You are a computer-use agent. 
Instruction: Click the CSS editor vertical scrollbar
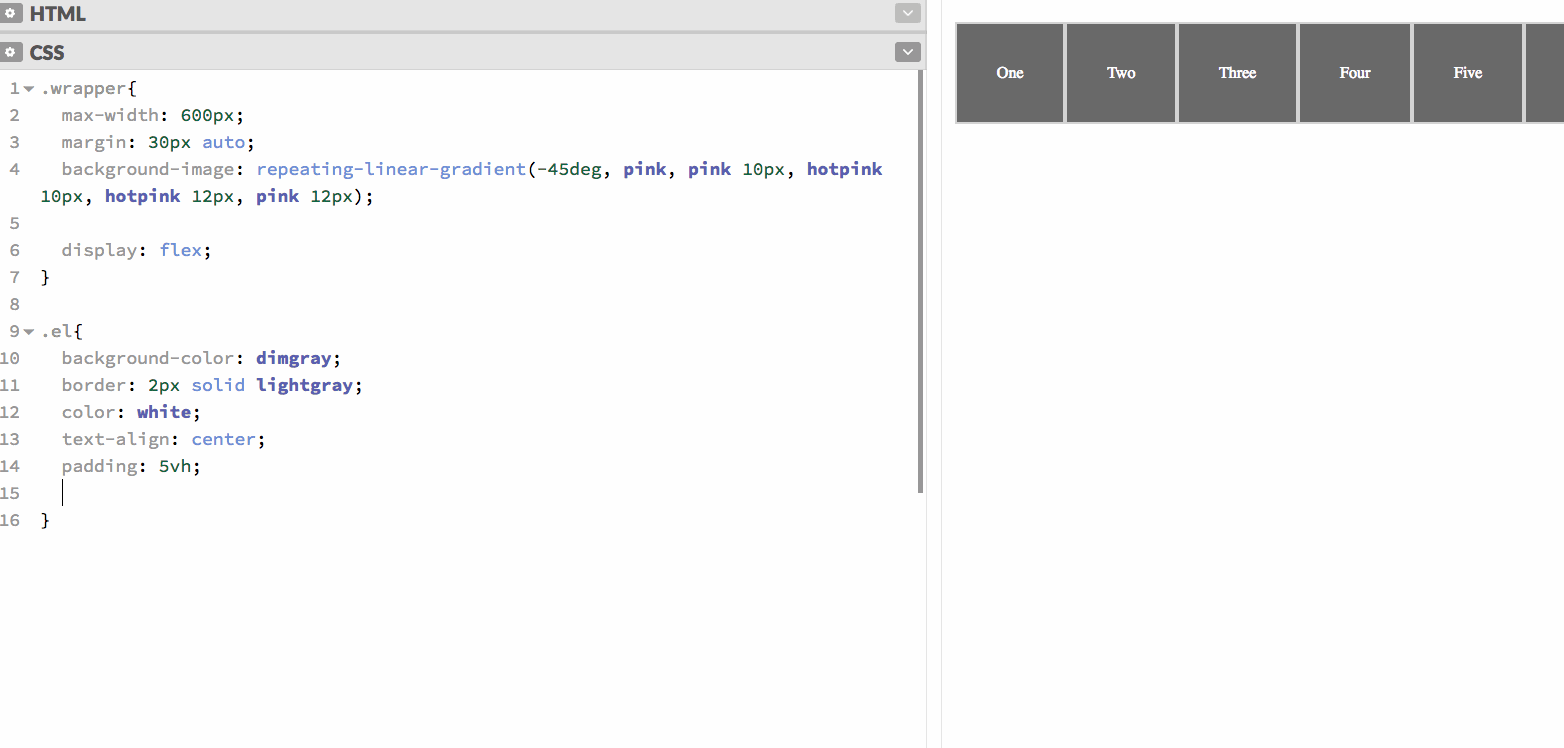920,280
